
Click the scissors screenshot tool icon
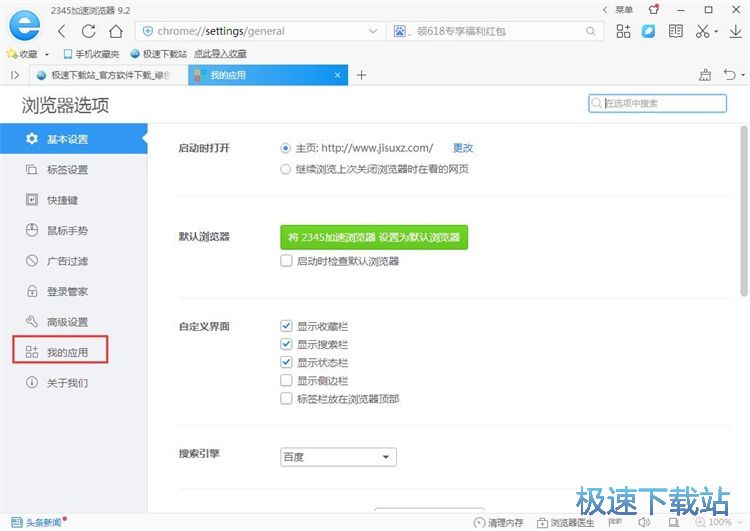(x=702, y=32)
